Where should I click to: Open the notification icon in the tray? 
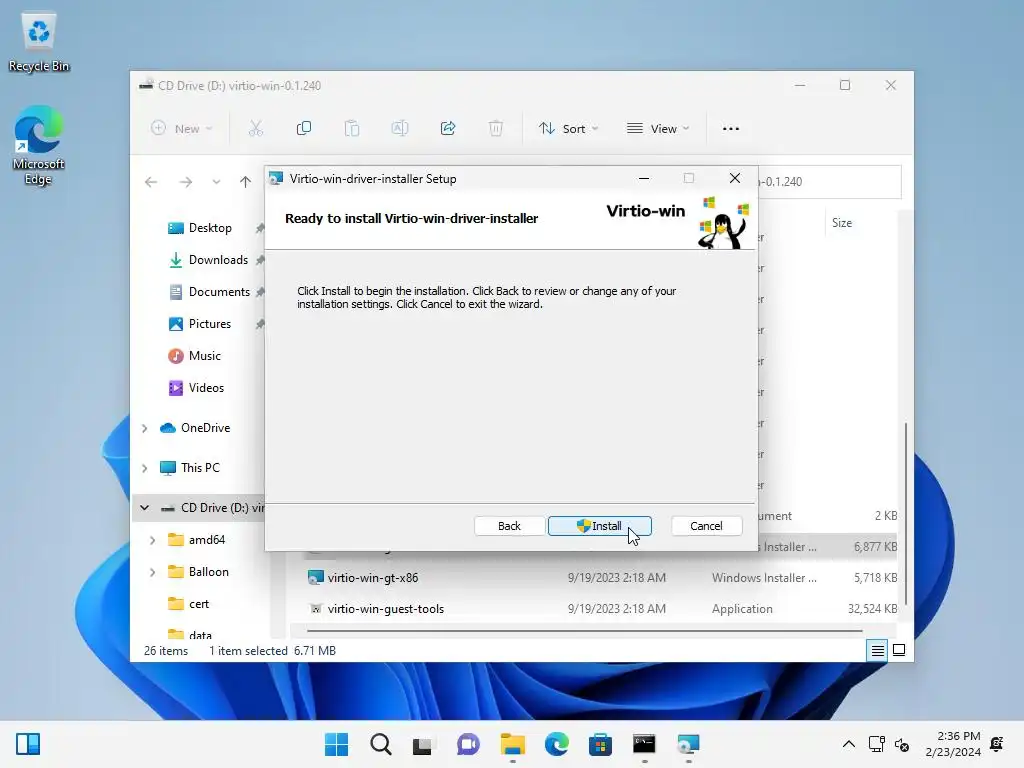[x=997, y=743]
